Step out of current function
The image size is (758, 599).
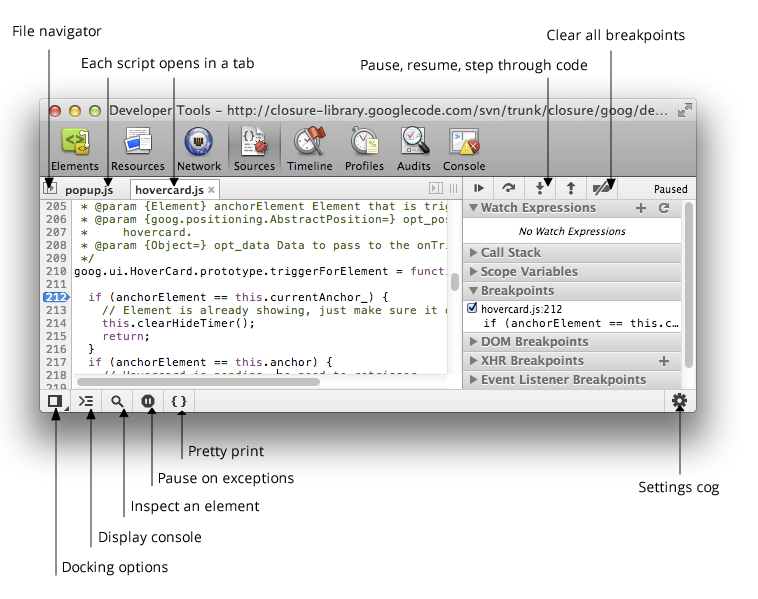(x=571, y=189)
